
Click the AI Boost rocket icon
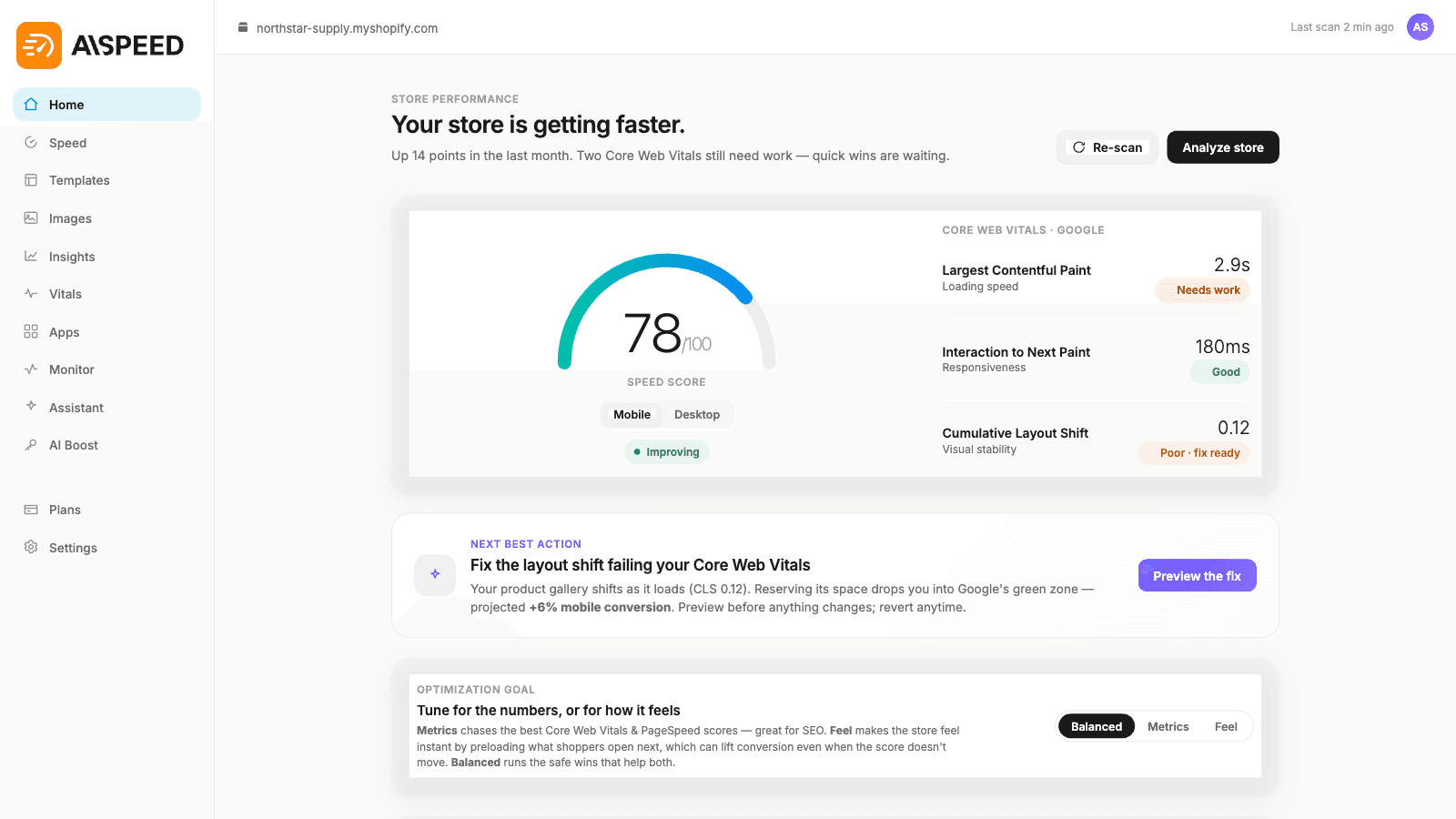click(x=31, y=444)
